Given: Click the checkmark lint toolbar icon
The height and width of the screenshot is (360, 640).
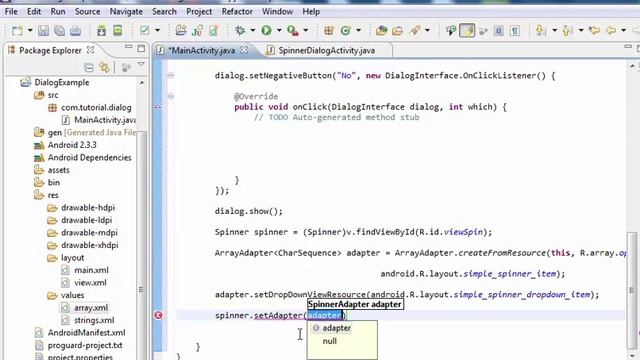Looking at the screenshot, I should tap(144, 31).
